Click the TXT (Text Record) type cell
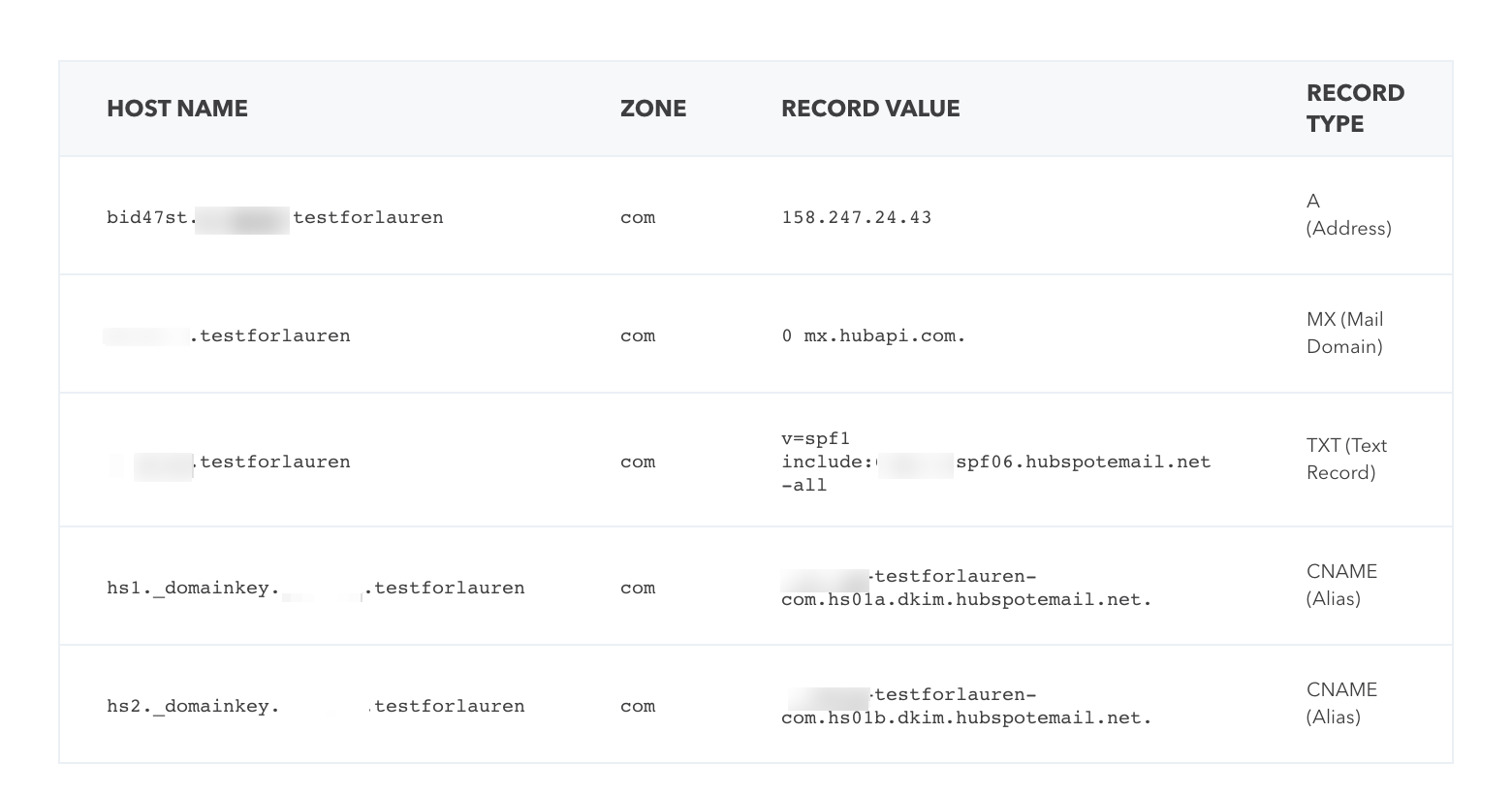The height and width of the screenshot is (797, 1512). pos(1345,459)
